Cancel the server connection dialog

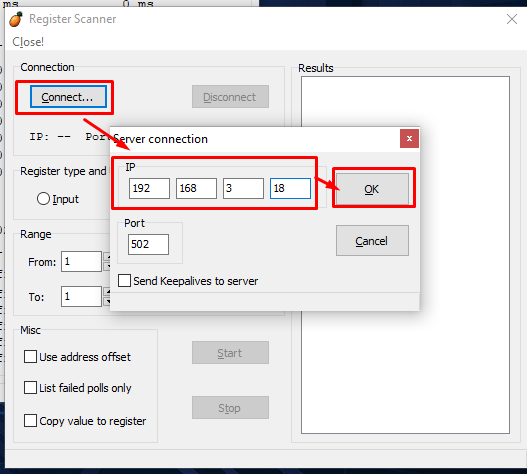[x=372, y=241]
